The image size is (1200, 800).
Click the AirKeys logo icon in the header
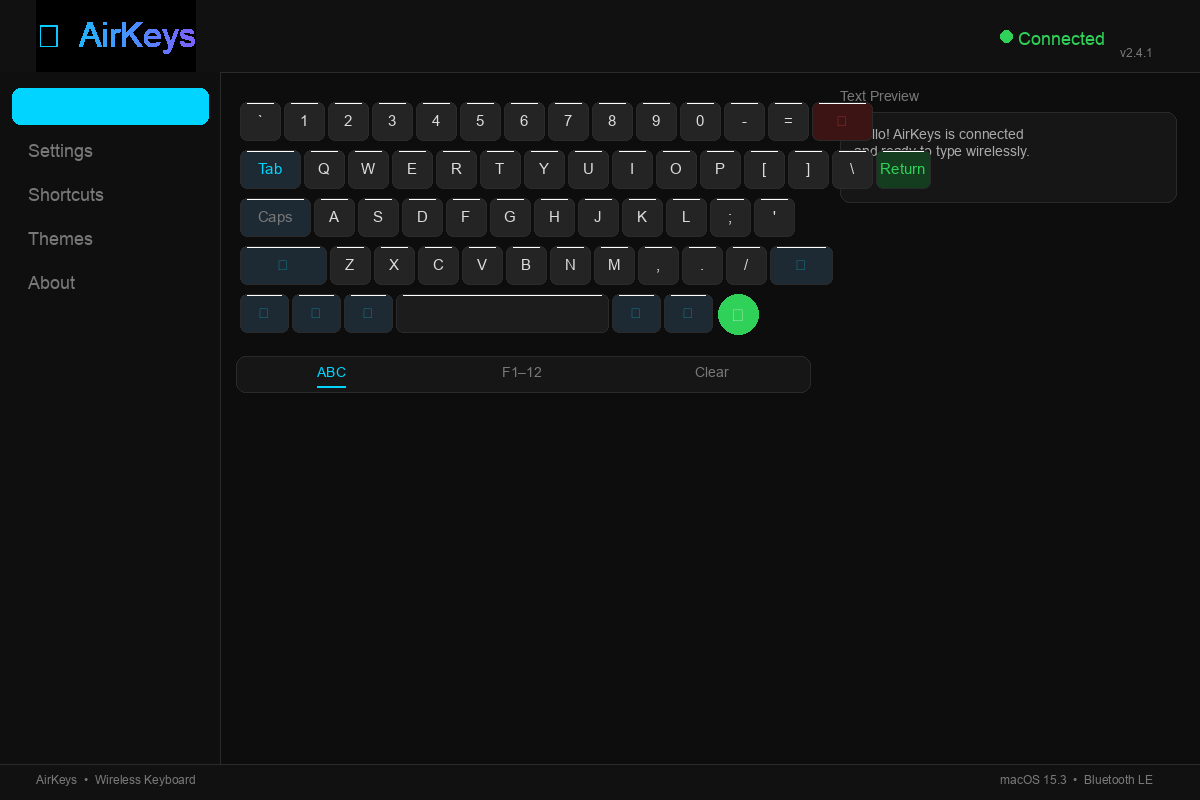[49, 36]
